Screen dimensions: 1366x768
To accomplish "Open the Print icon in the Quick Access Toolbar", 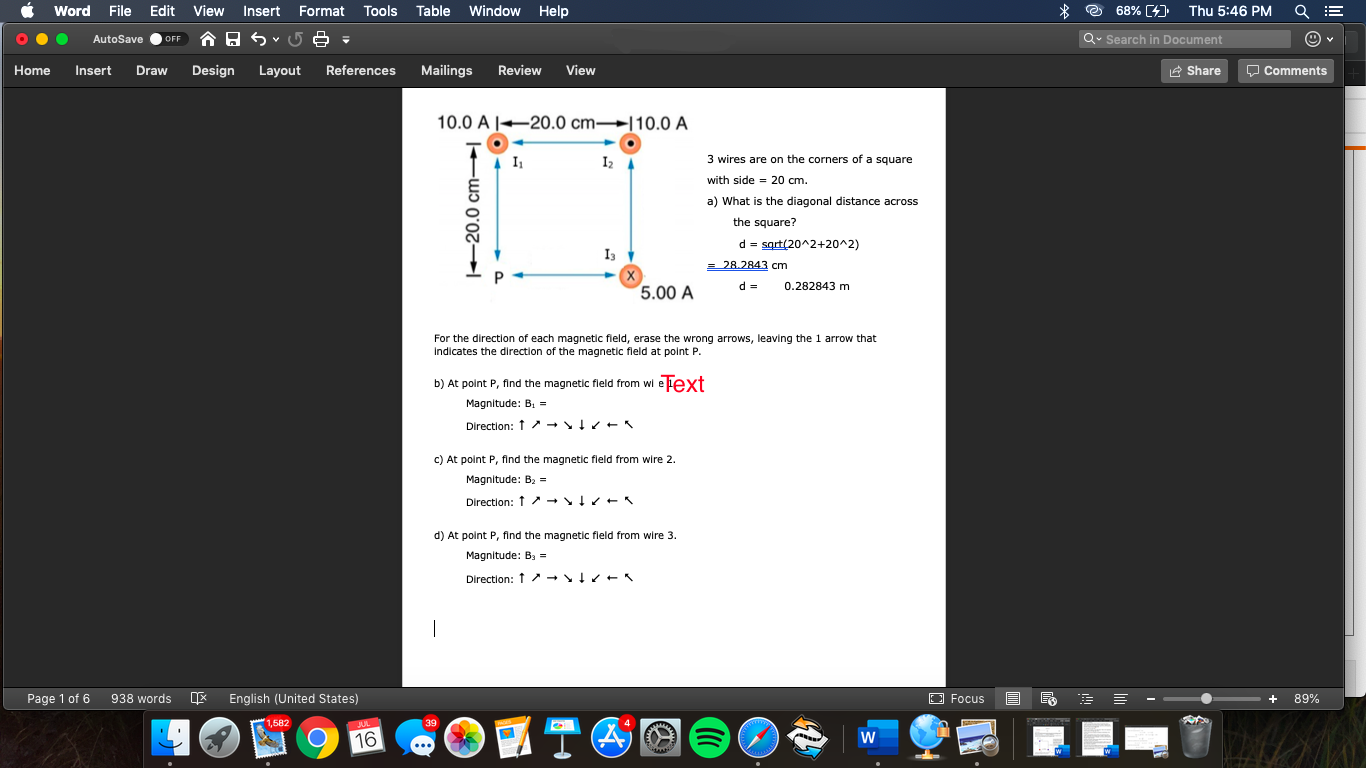I will pos(320,39).
